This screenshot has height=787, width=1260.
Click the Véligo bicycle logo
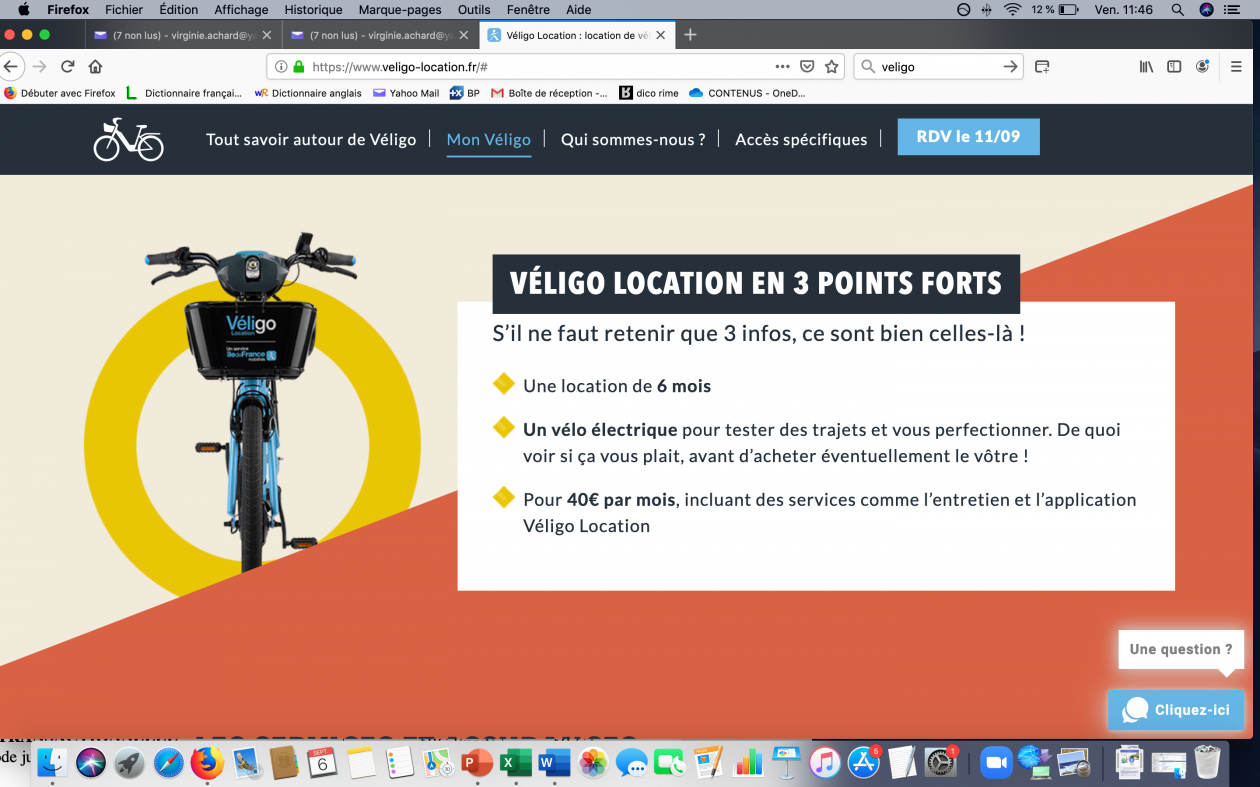coord(128,139)
